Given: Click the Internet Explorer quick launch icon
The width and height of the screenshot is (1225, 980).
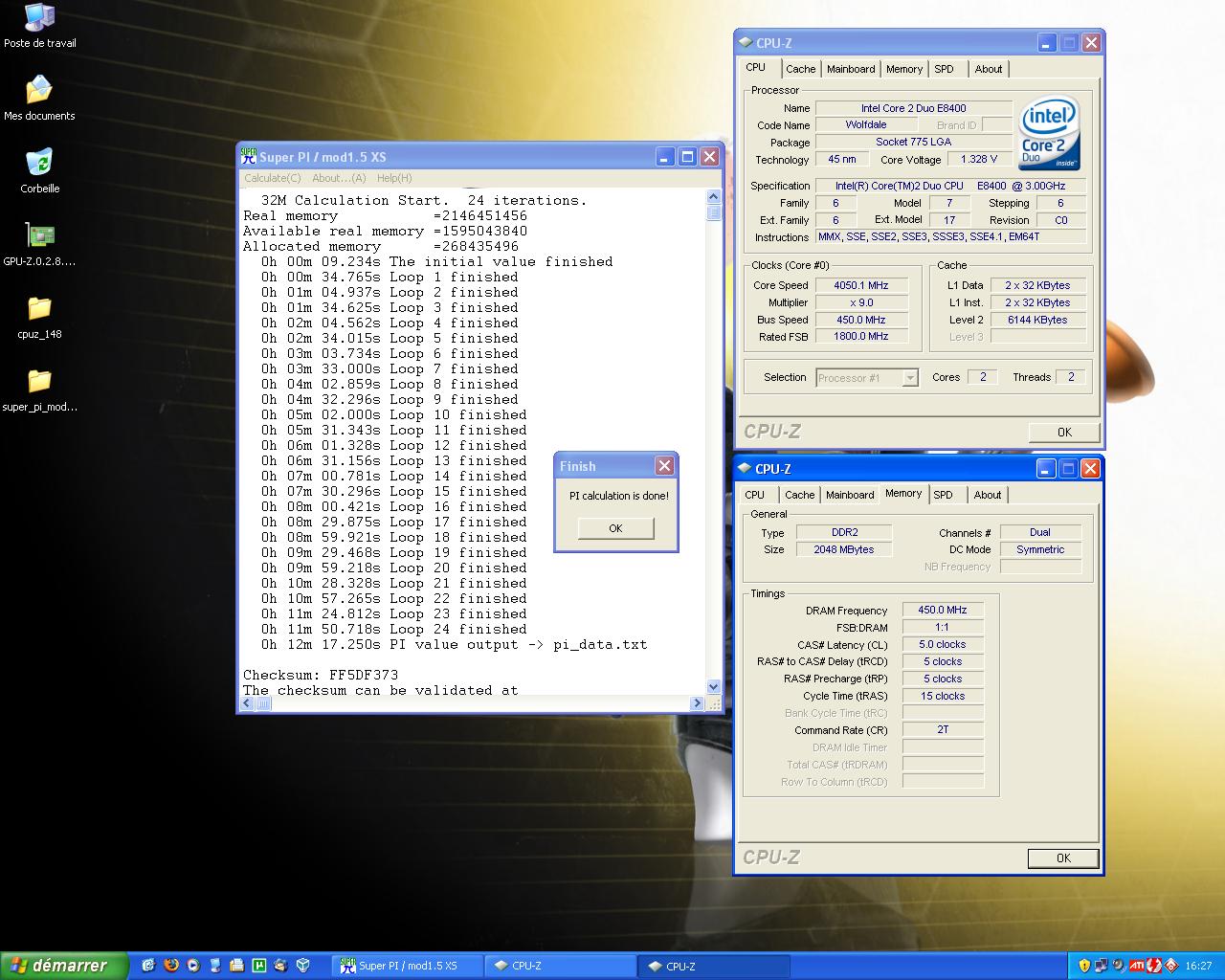Looking at the screenshot, I should click(148, 965).
